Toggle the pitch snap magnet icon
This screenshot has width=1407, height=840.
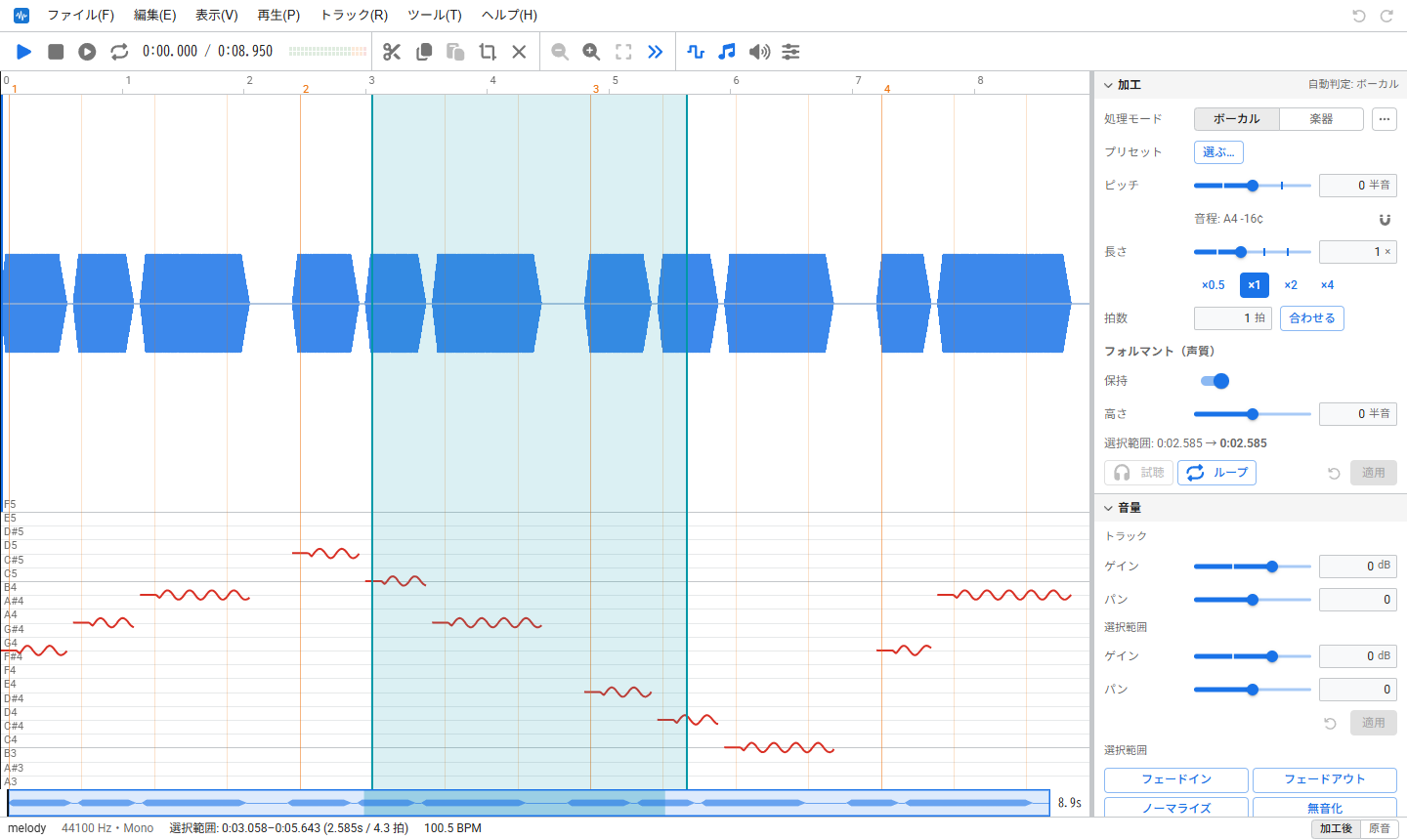click(x=1385, y=219)
